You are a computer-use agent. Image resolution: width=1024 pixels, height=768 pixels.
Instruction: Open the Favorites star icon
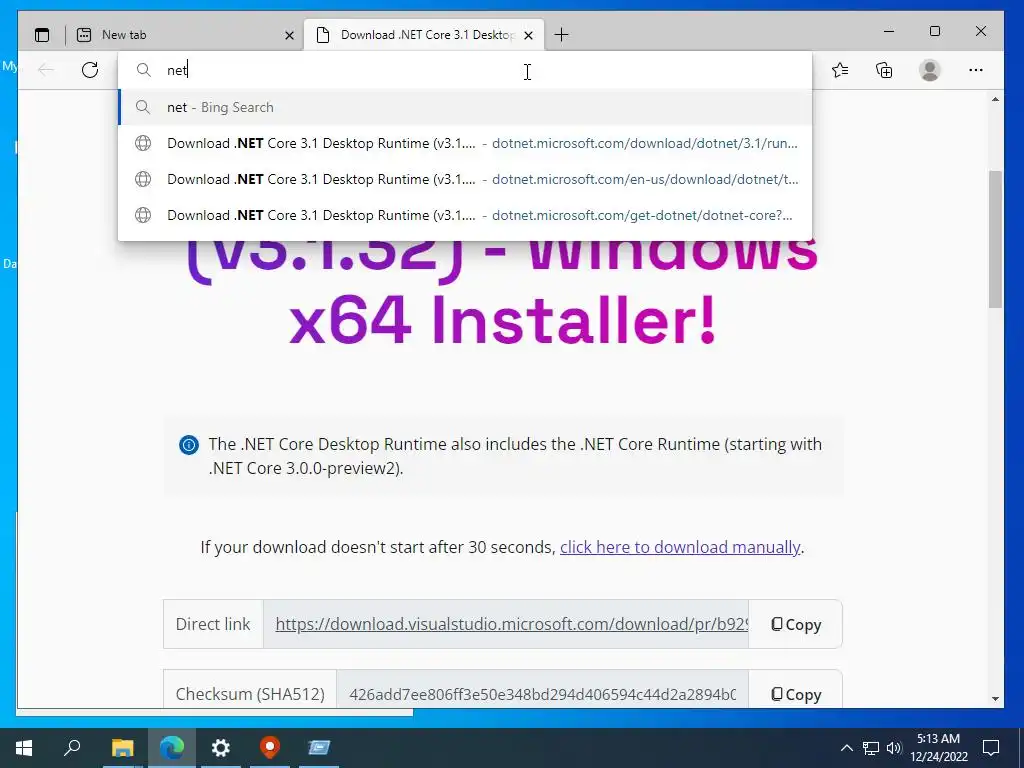pyautogui.click(x=840, y=70)
